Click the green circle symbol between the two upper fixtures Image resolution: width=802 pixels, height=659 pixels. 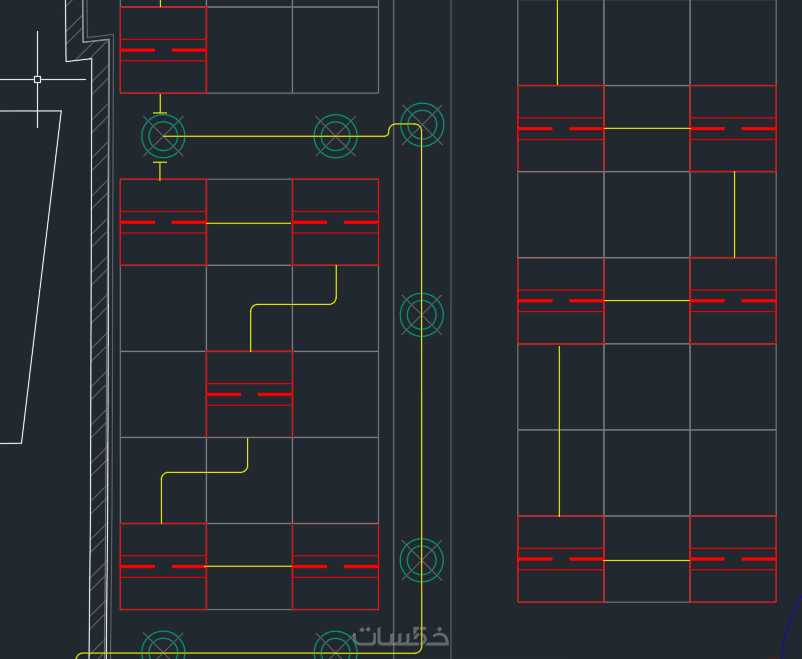(x=336, y=136)
